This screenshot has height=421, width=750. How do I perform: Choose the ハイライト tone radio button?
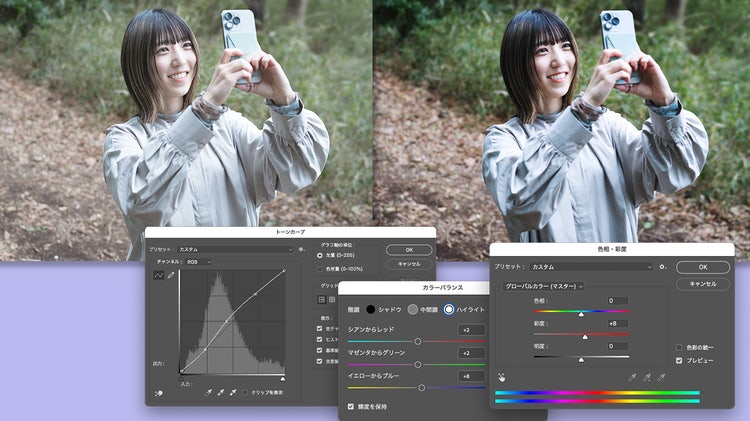(449, 310)
